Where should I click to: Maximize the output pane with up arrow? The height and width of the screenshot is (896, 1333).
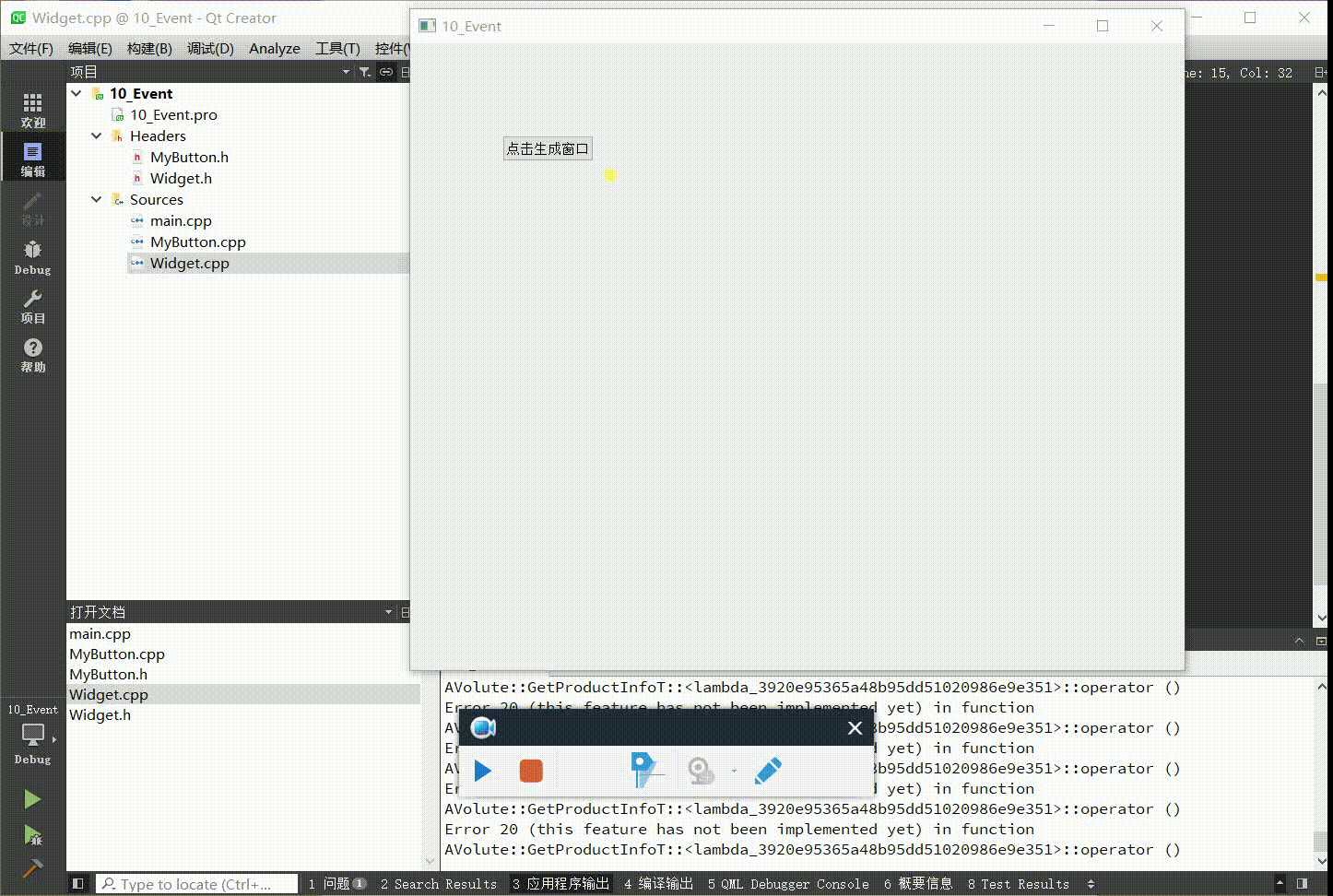coord(1299,641)
